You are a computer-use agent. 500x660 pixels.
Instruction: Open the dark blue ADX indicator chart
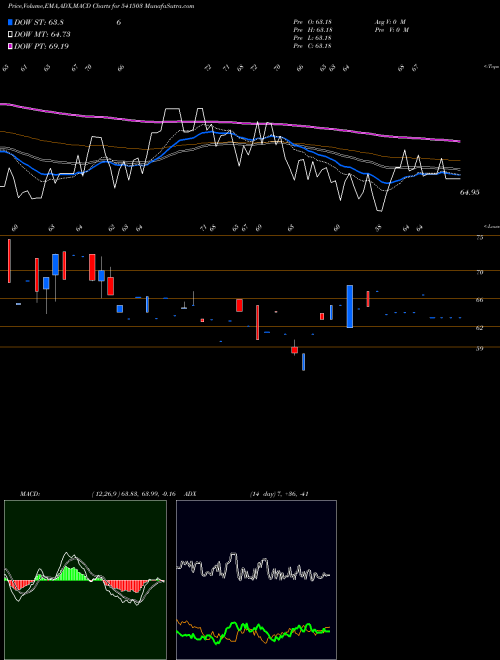[x=256, y=580]
